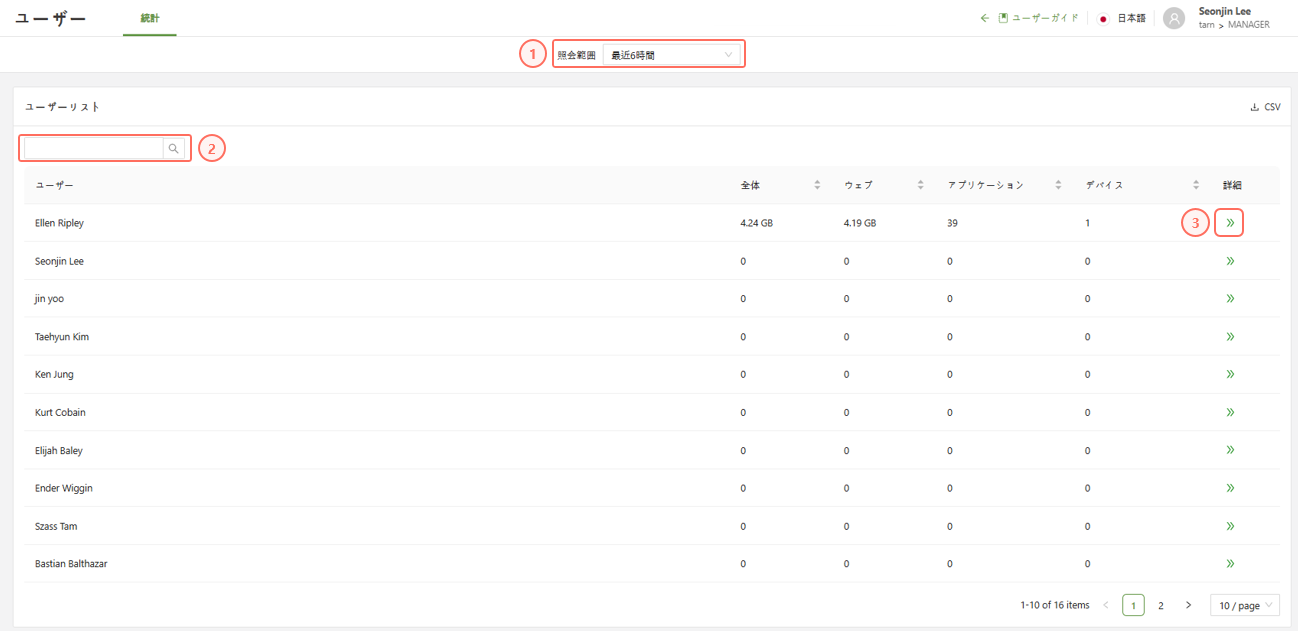Sort by アプリケーション column
Screen dimensions: 1298x631
tap(1058, 185)
